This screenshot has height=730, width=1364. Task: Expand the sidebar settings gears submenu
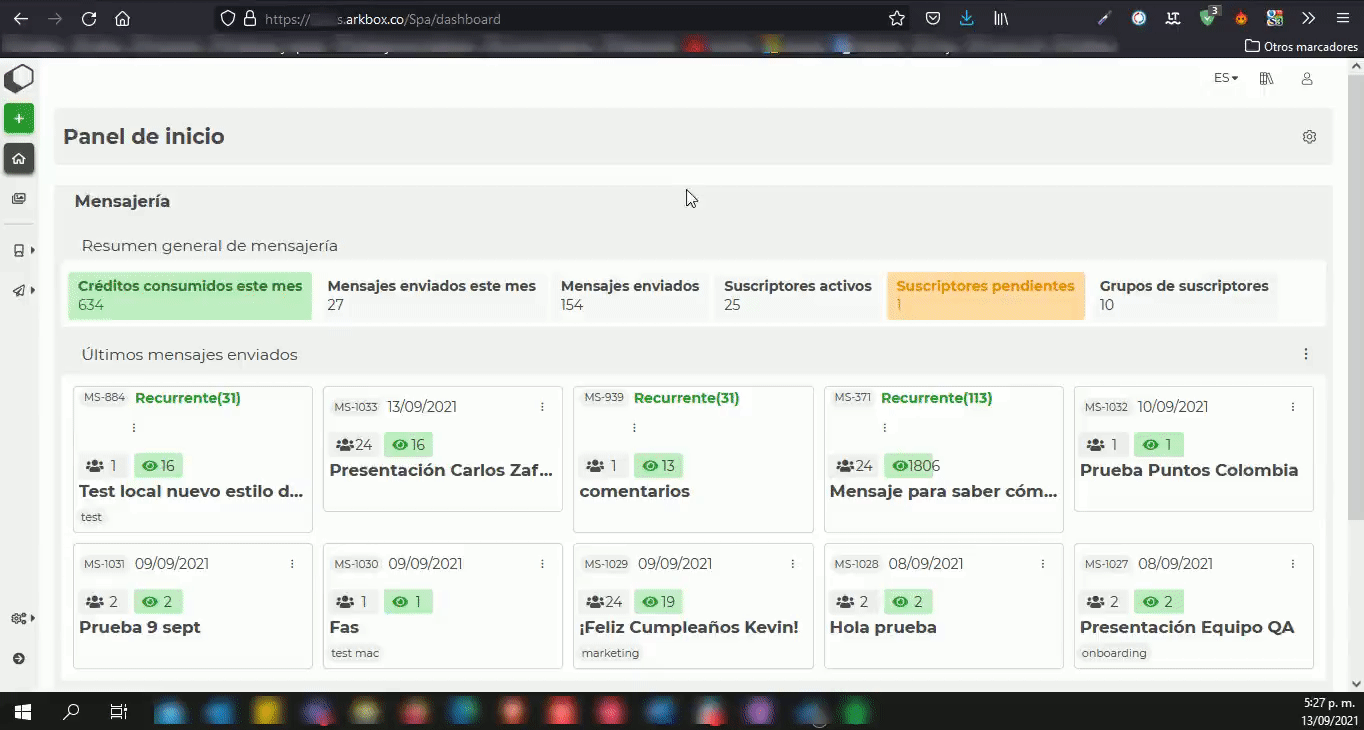21,618
